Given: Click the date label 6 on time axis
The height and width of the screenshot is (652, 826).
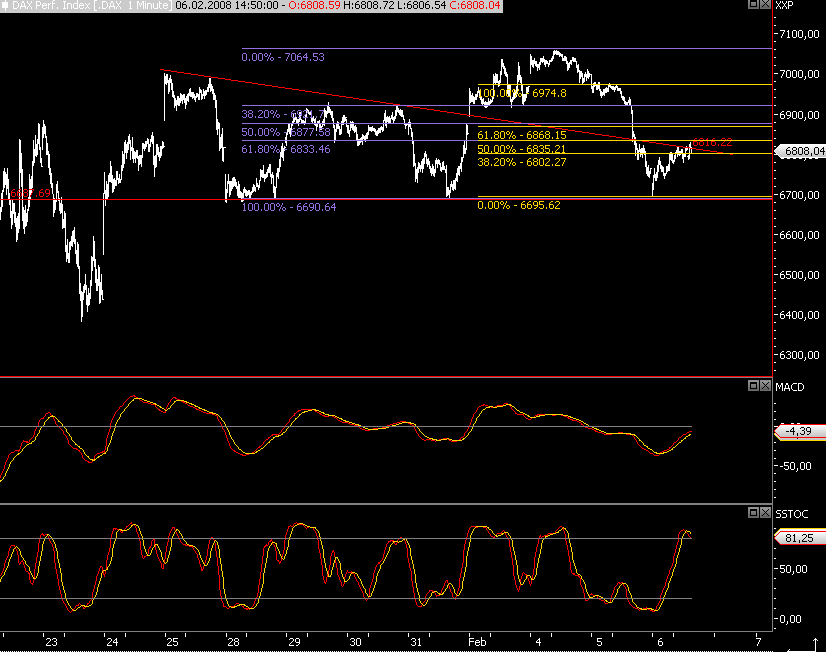Looking at the screenshot, I should [660, 642].
